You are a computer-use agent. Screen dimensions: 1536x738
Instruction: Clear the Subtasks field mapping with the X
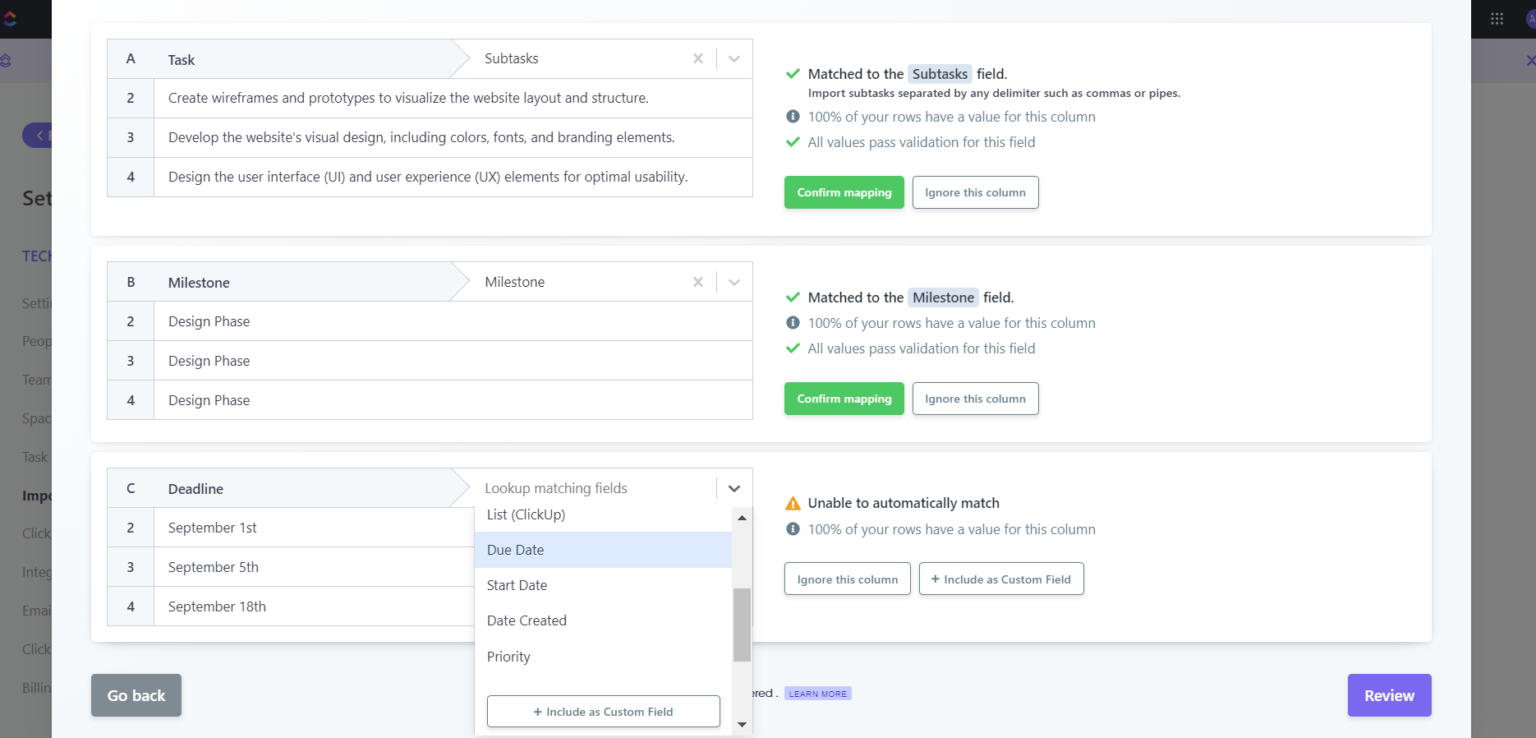tap(697, 58)
